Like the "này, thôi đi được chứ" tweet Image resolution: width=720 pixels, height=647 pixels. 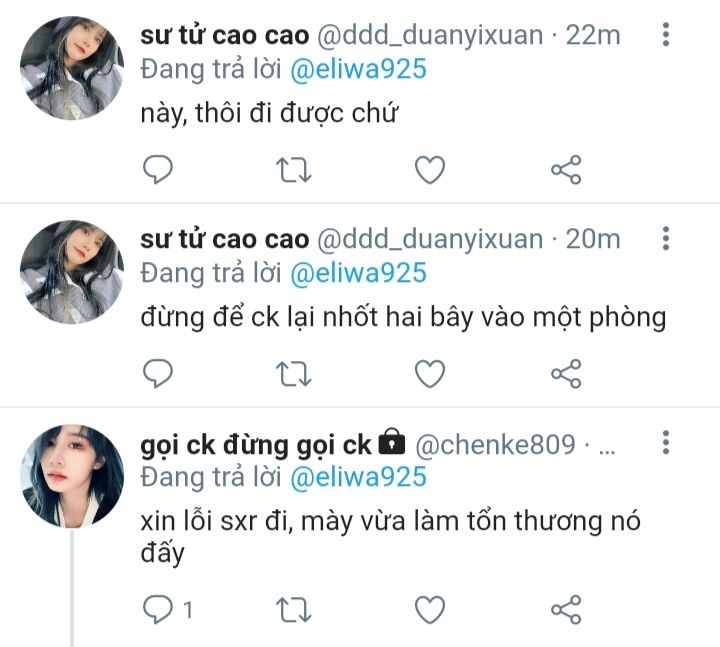click(430, 169)
